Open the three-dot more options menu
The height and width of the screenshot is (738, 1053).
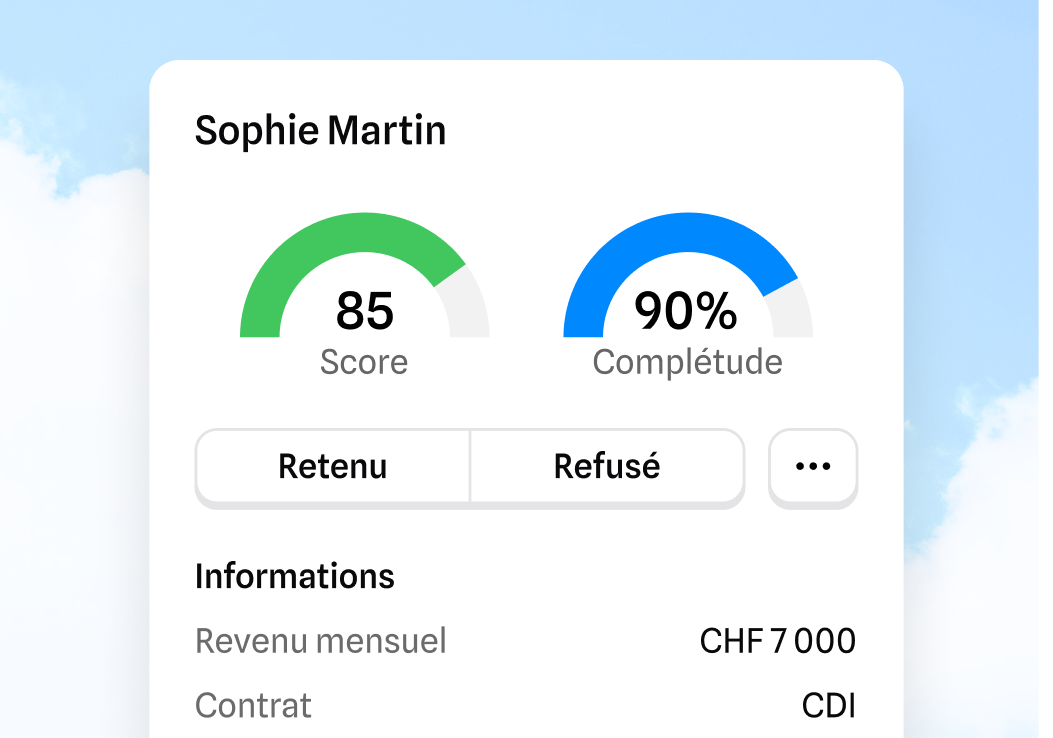[x=813, y=466]
